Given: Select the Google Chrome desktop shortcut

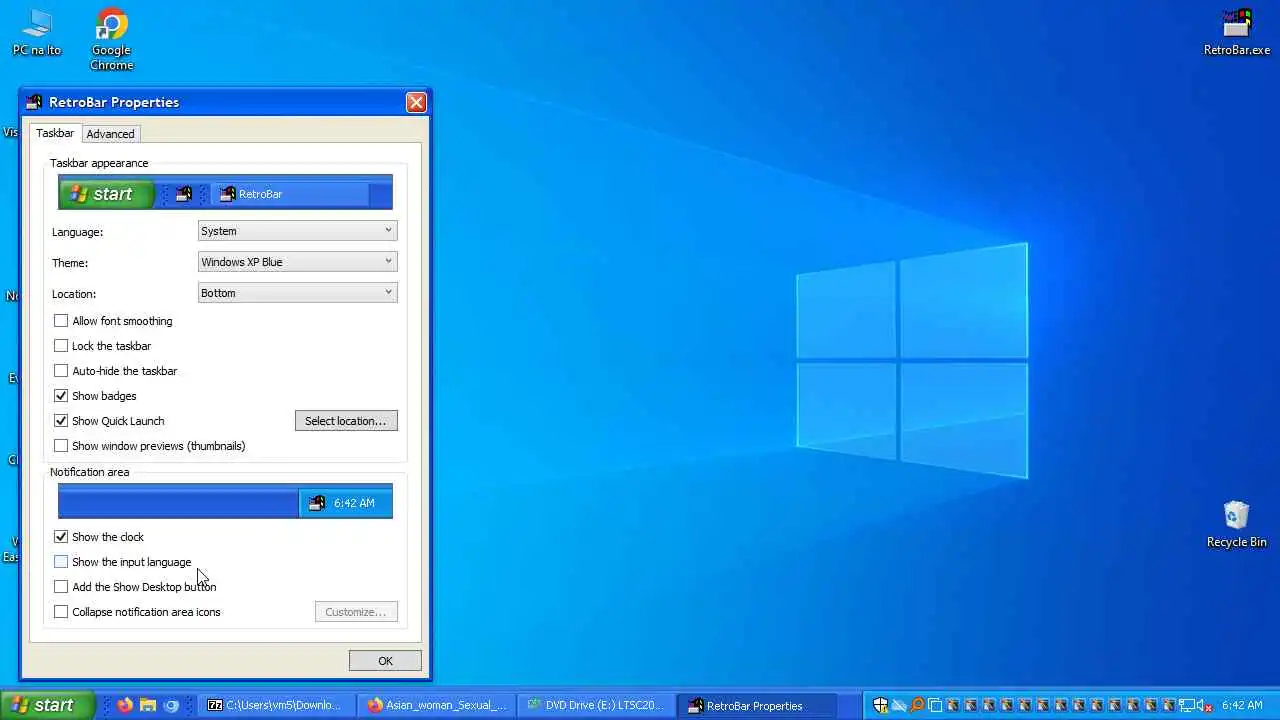Looking at the screenshot, I should (111, 40).
